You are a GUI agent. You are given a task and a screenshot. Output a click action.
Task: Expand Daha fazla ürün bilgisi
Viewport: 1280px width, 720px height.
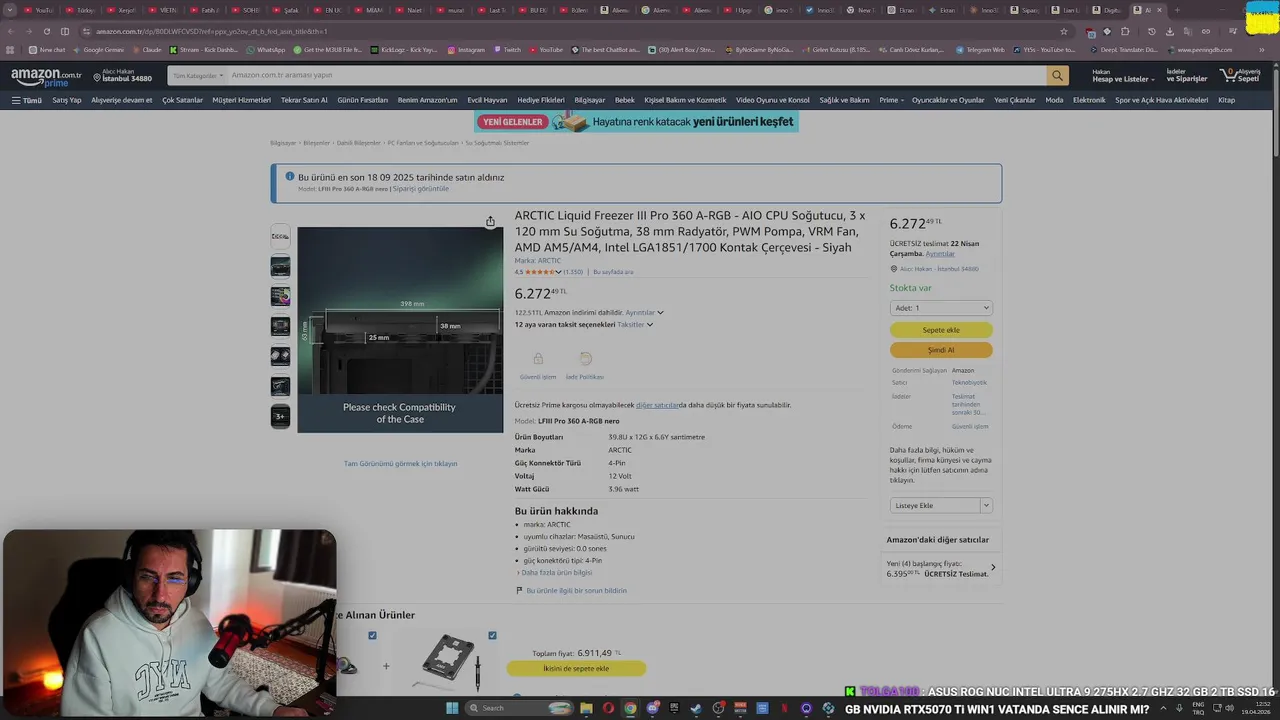coord(555,572)
